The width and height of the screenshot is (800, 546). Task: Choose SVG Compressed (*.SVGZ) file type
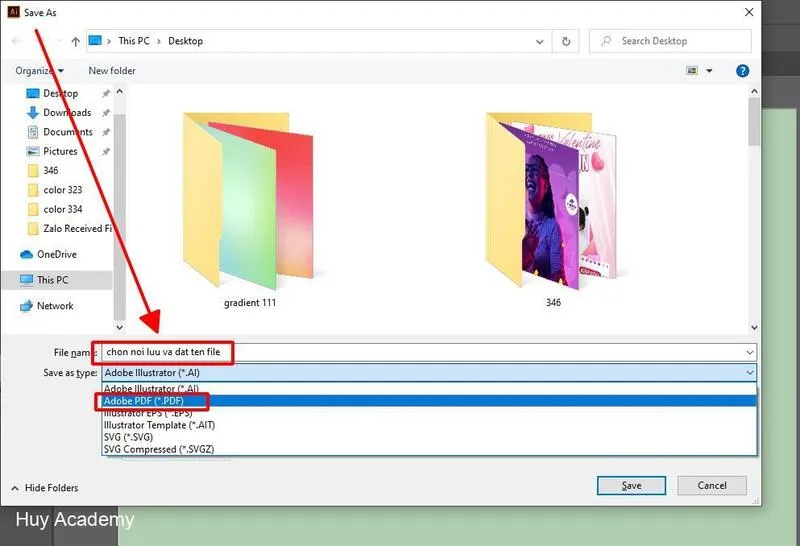coord(429,450)
